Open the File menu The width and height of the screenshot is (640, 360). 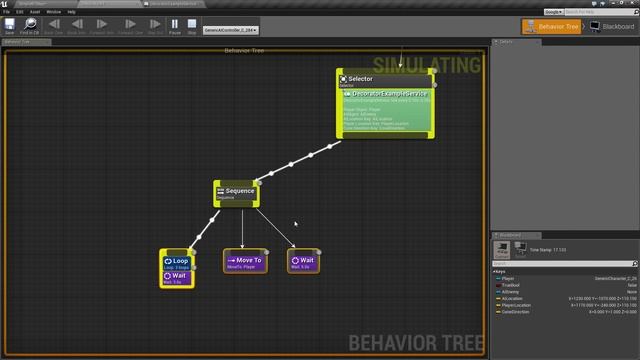click(x=7, y=12)
